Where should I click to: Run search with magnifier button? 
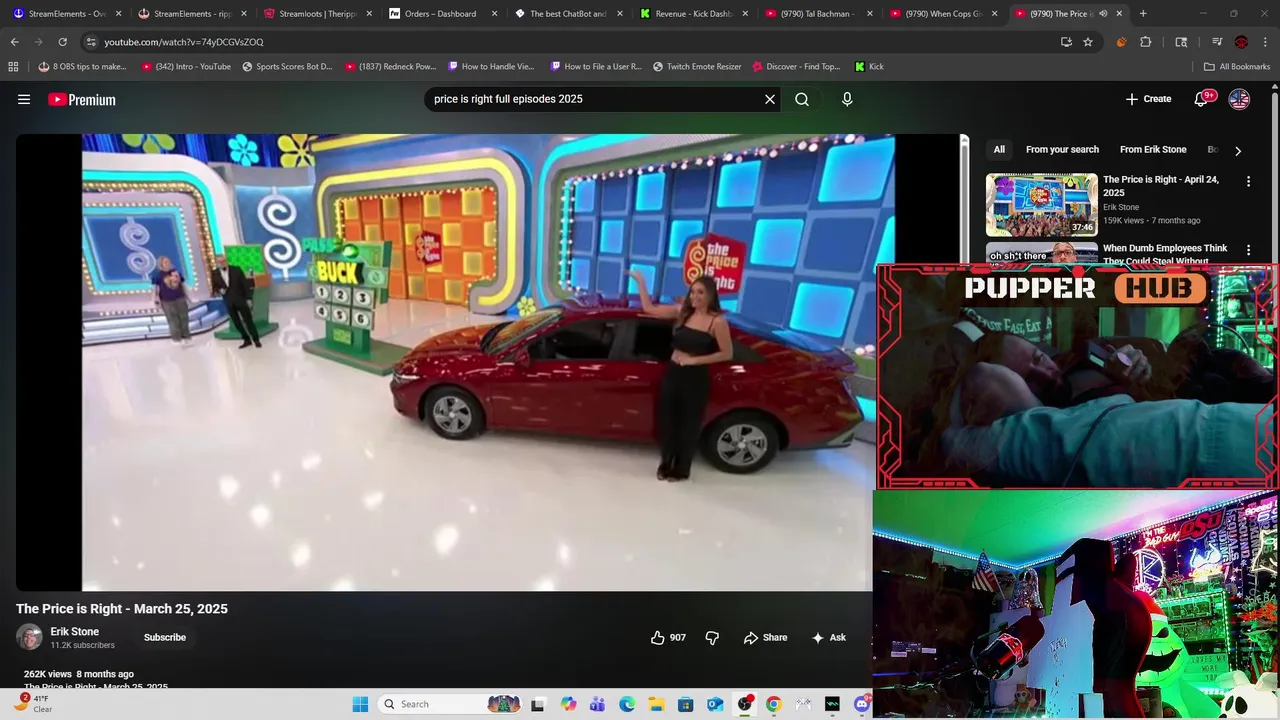pos(802,99)
